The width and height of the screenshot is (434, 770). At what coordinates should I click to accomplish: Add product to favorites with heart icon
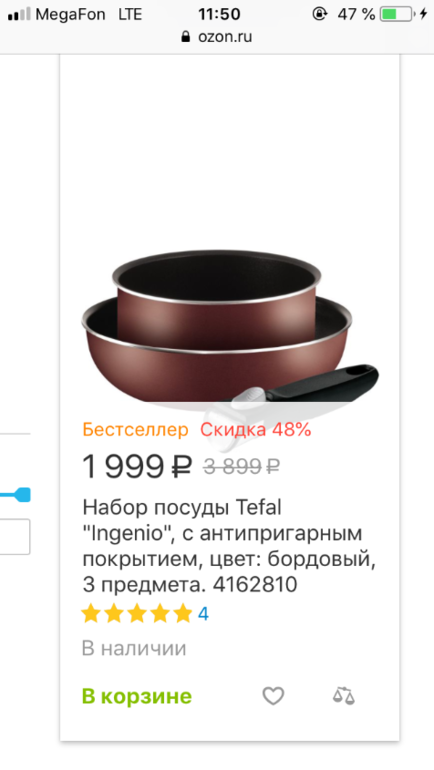[273, 696]
